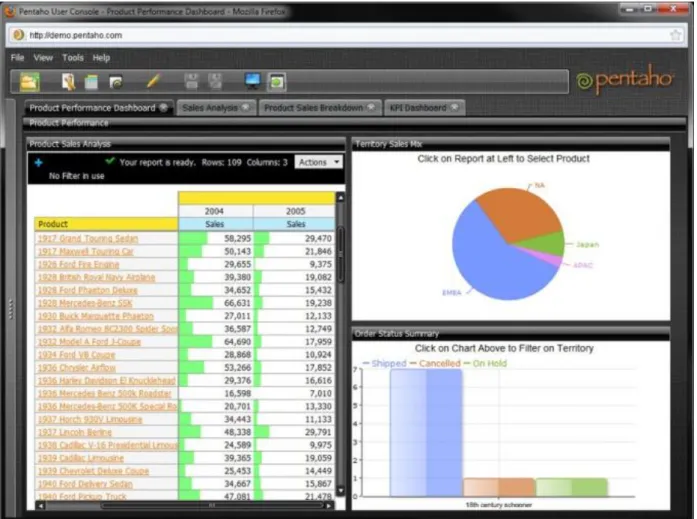Click the orange Cancelled bar in chart
The width and height of the screenshot is (697, 519).
(499, 487)
